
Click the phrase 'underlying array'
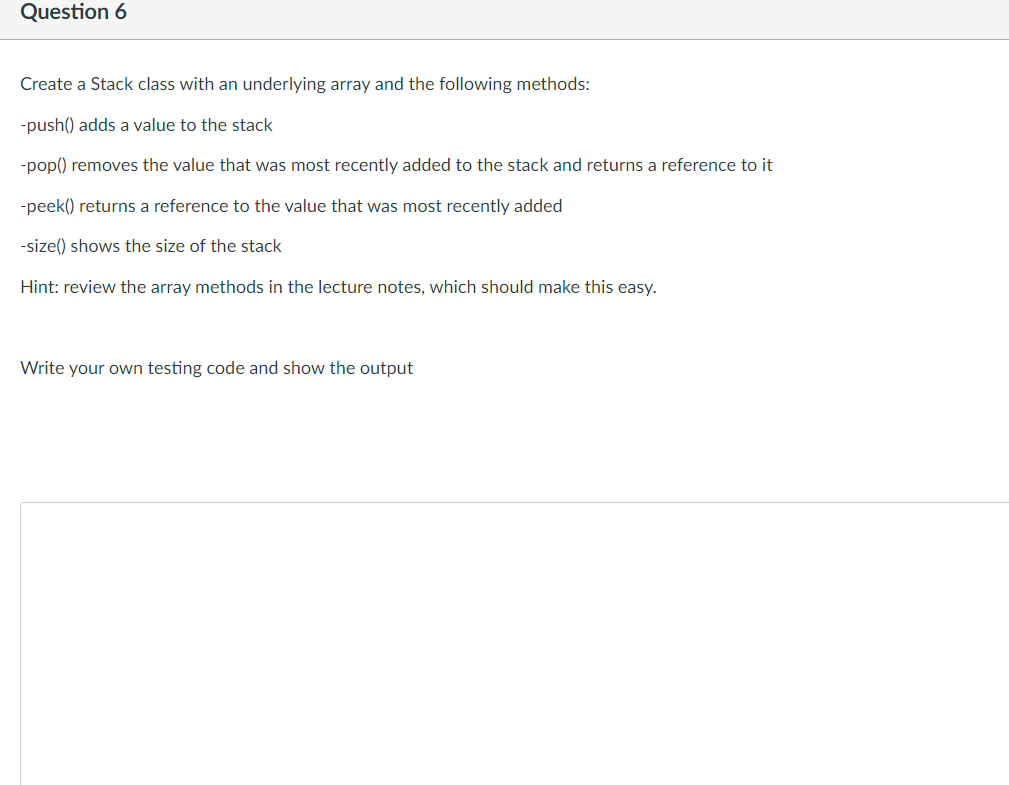coord(306,84)
